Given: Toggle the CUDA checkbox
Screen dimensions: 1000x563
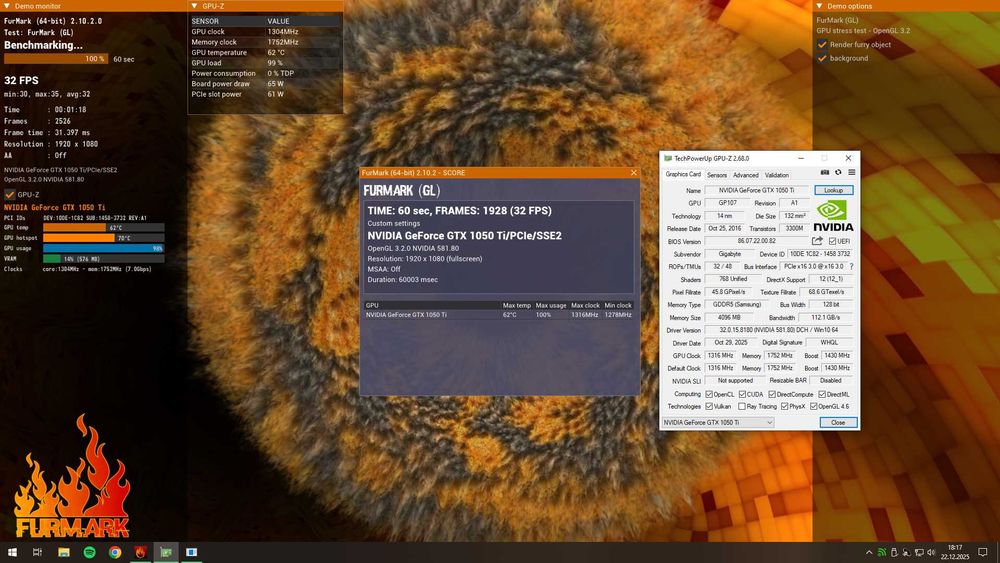Looking at the screenshot, I should click(x=742, y=394).
